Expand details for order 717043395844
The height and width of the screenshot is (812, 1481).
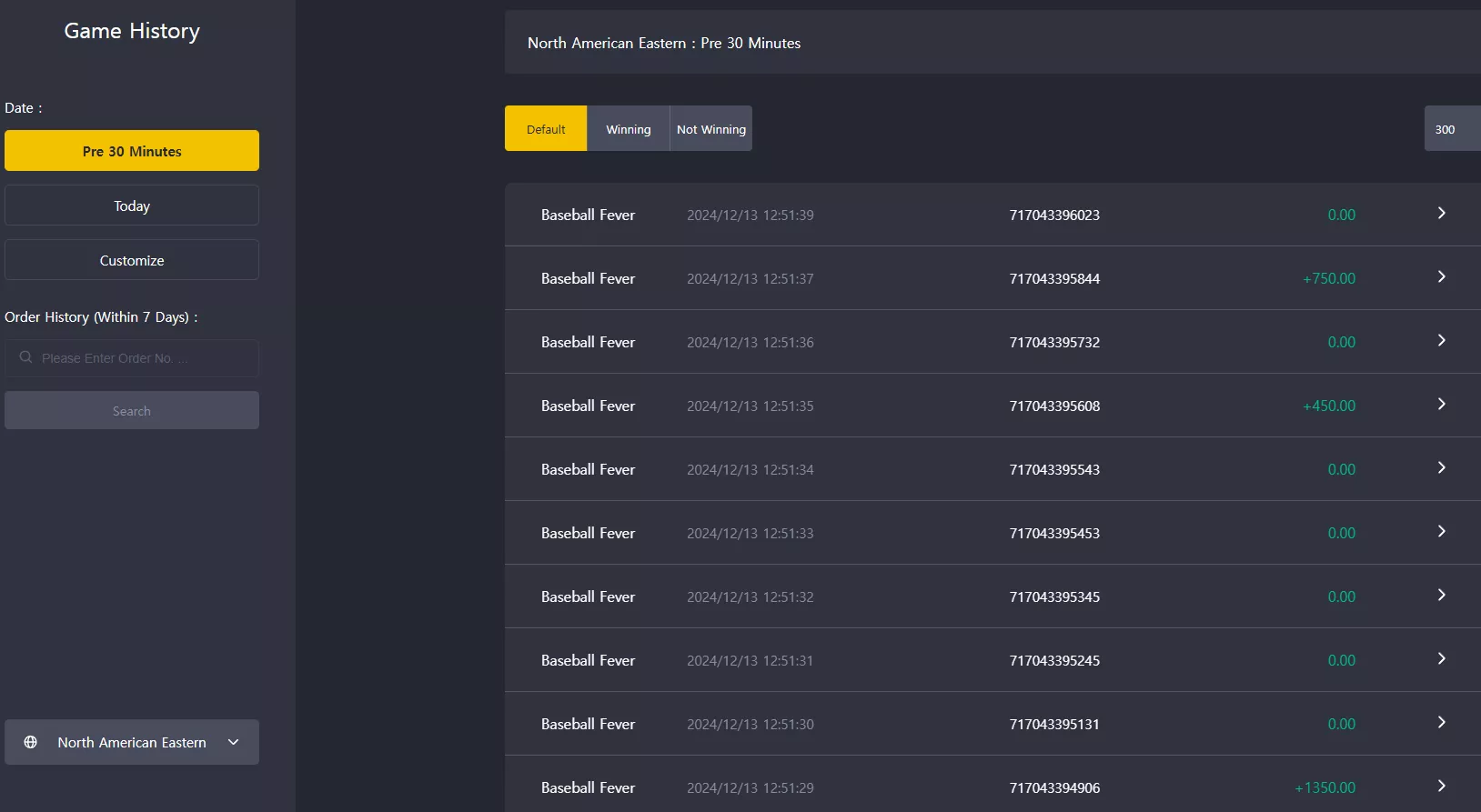pos(1441,276)
